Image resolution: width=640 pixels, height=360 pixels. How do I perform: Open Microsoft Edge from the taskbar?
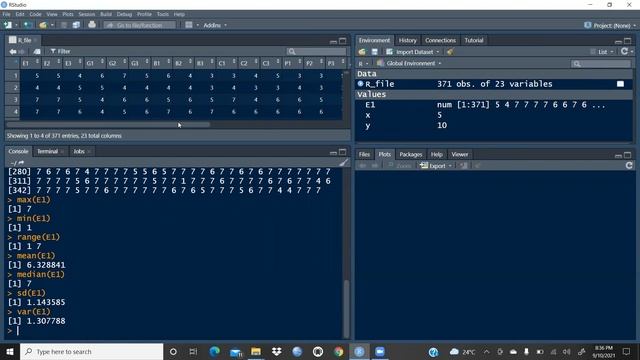point(215,351)
